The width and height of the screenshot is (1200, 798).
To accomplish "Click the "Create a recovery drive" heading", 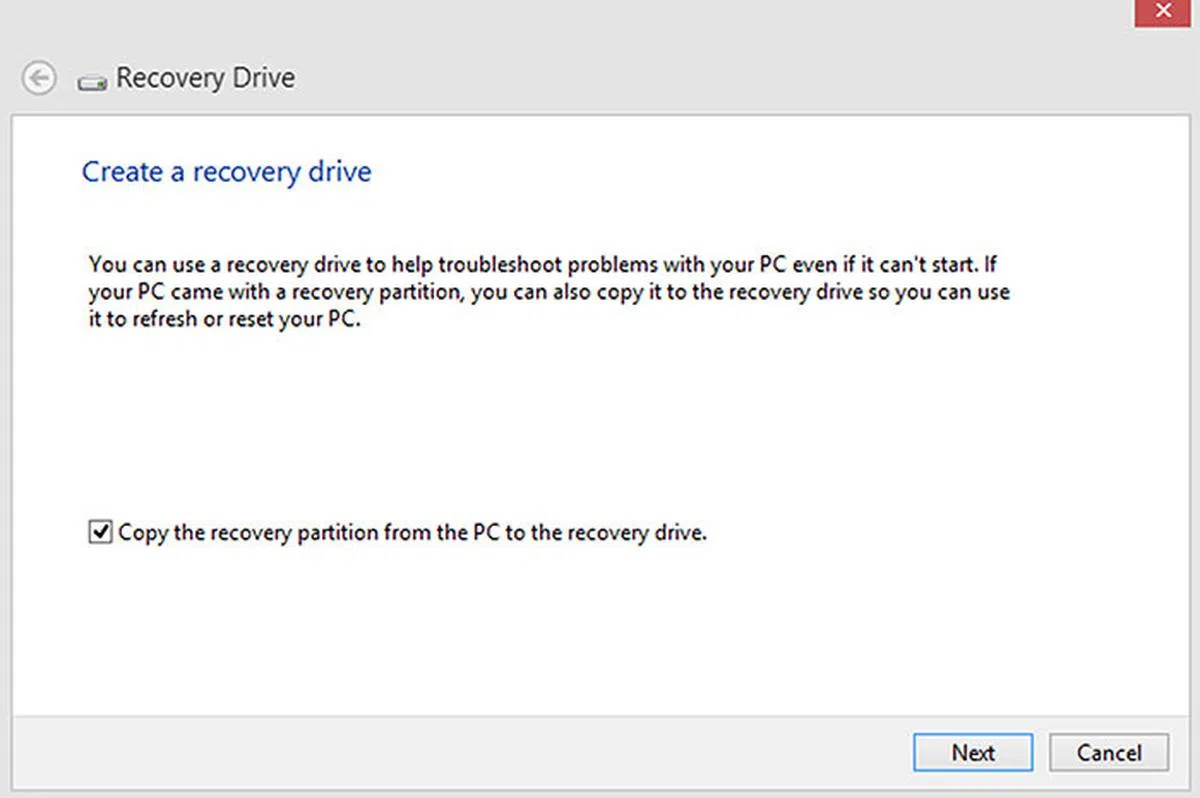I will pos(226,172).
